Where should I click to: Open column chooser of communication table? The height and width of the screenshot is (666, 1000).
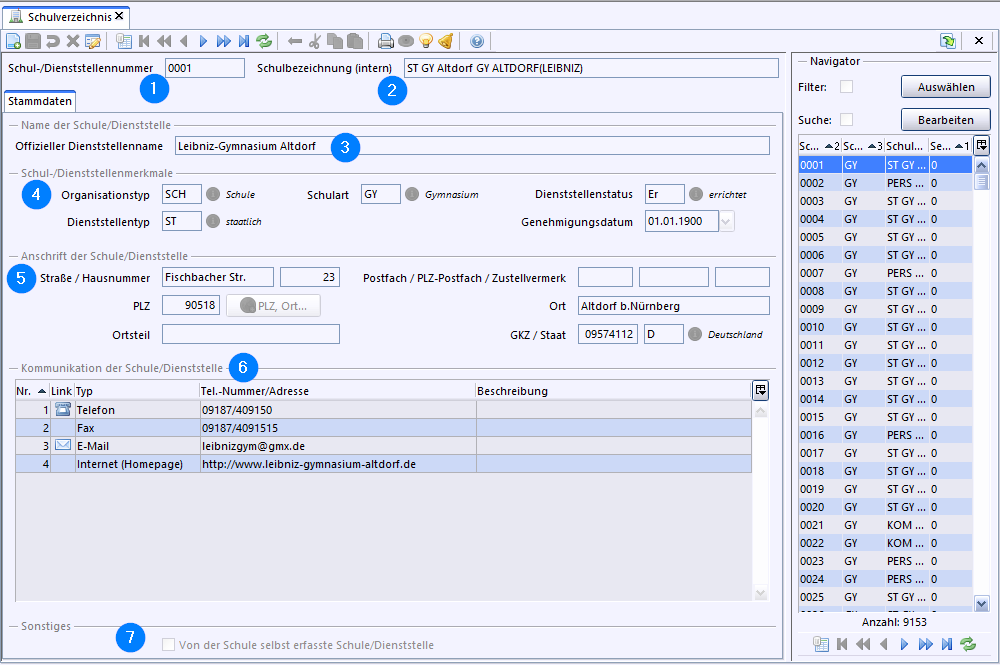[x=761, y=390]
